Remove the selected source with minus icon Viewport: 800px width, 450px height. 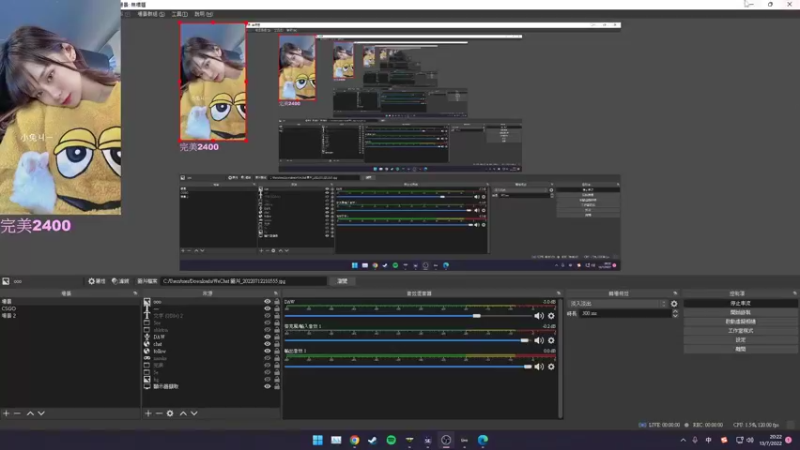(159, 413)
